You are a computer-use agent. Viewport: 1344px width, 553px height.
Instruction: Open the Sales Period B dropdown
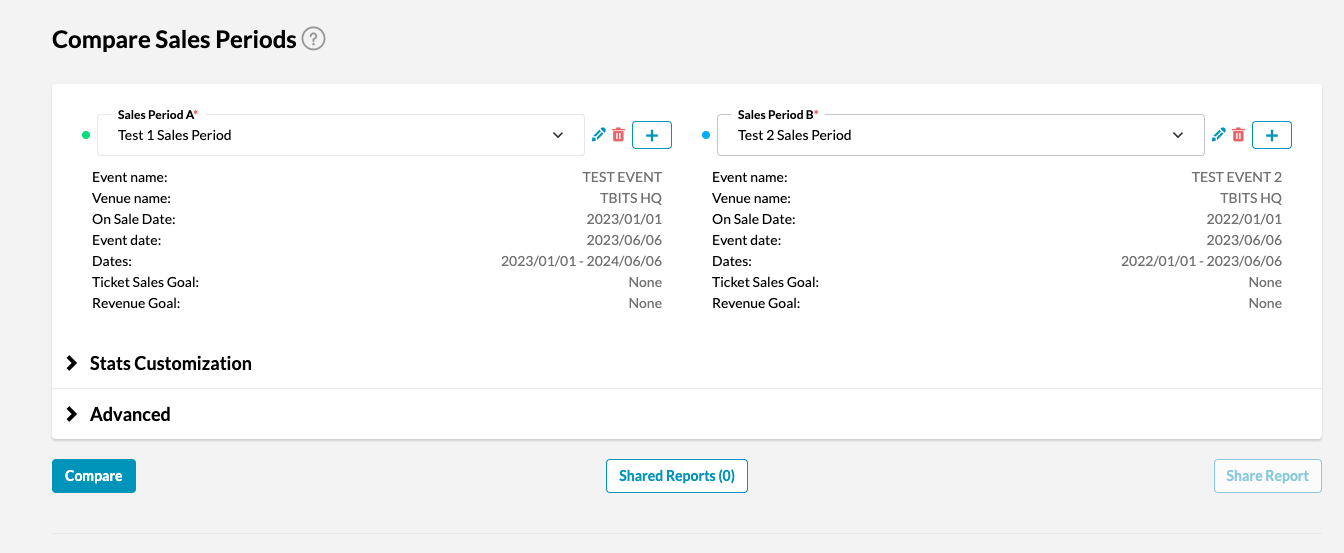coord(960,135)
